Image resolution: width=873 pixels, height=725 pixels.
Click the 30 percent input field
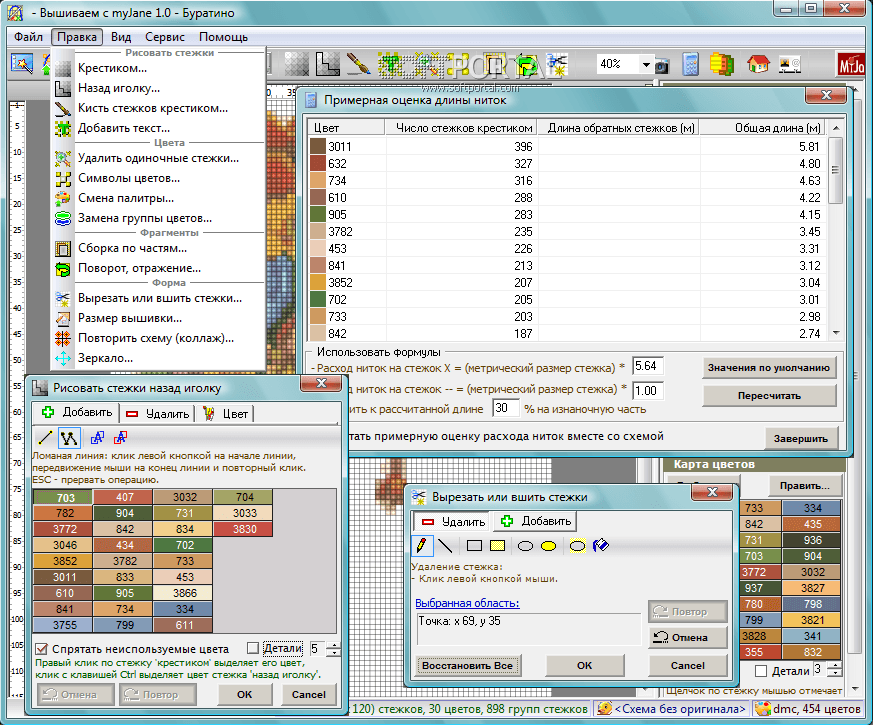pyautogui.click(x=506, y=408)
